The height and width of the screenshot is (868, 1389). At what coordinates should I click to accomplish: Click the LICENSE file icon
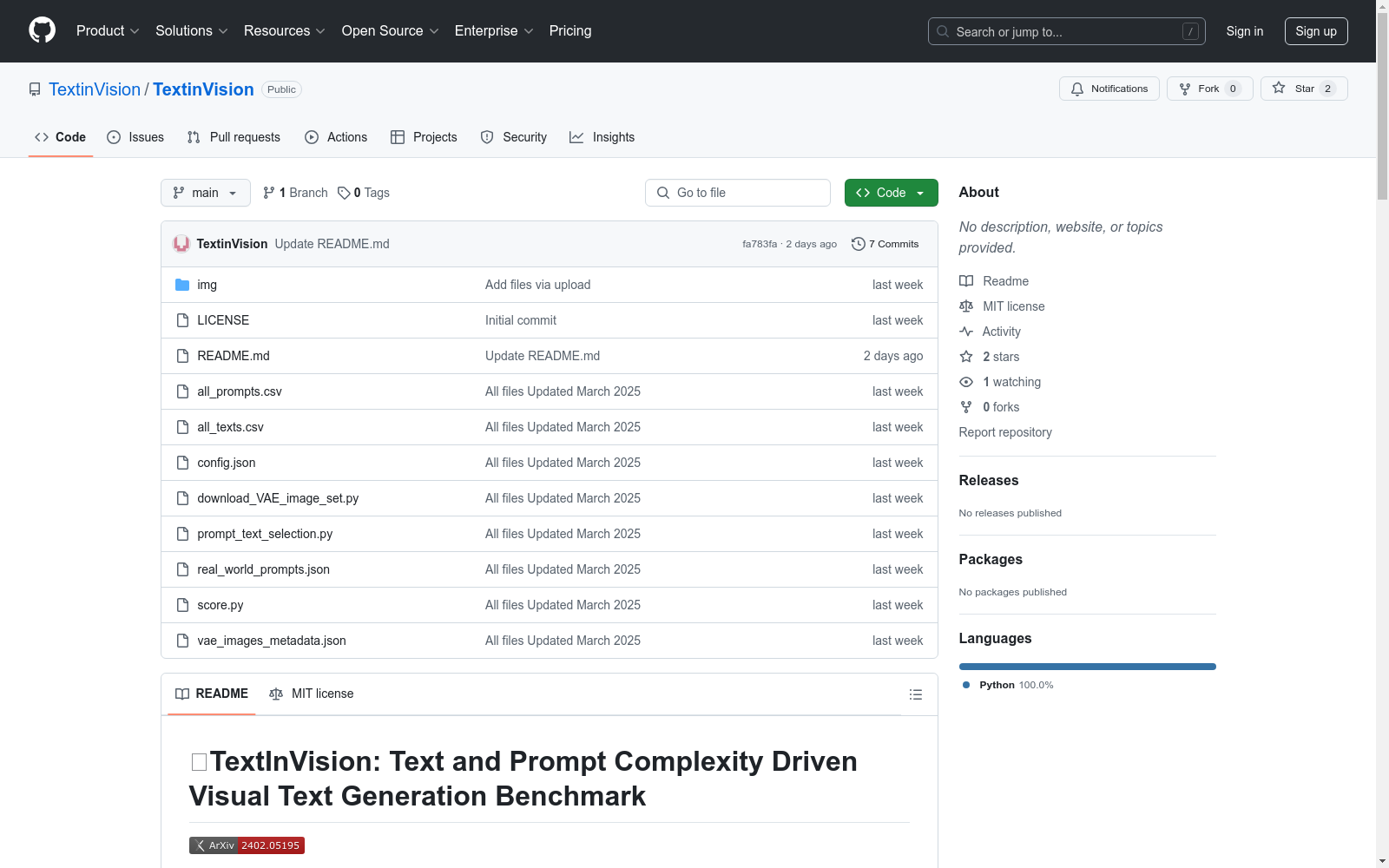coord(182,320)
